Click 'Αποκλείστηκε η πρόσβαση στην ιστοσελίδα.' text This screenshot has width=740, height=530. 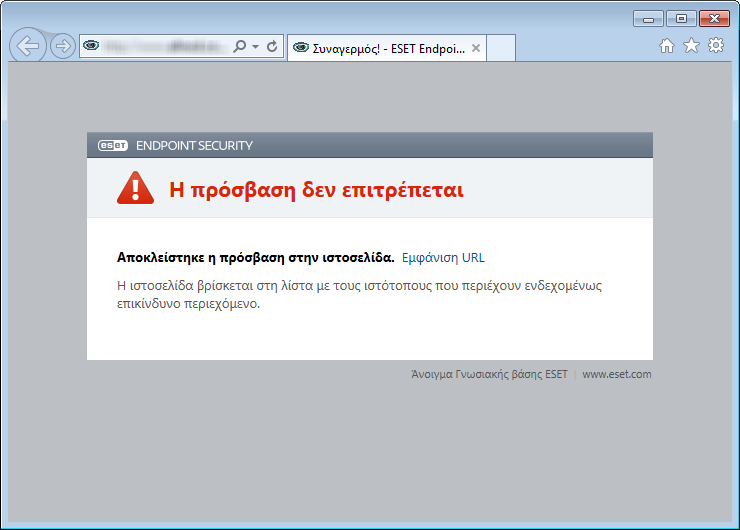(255, 258)
